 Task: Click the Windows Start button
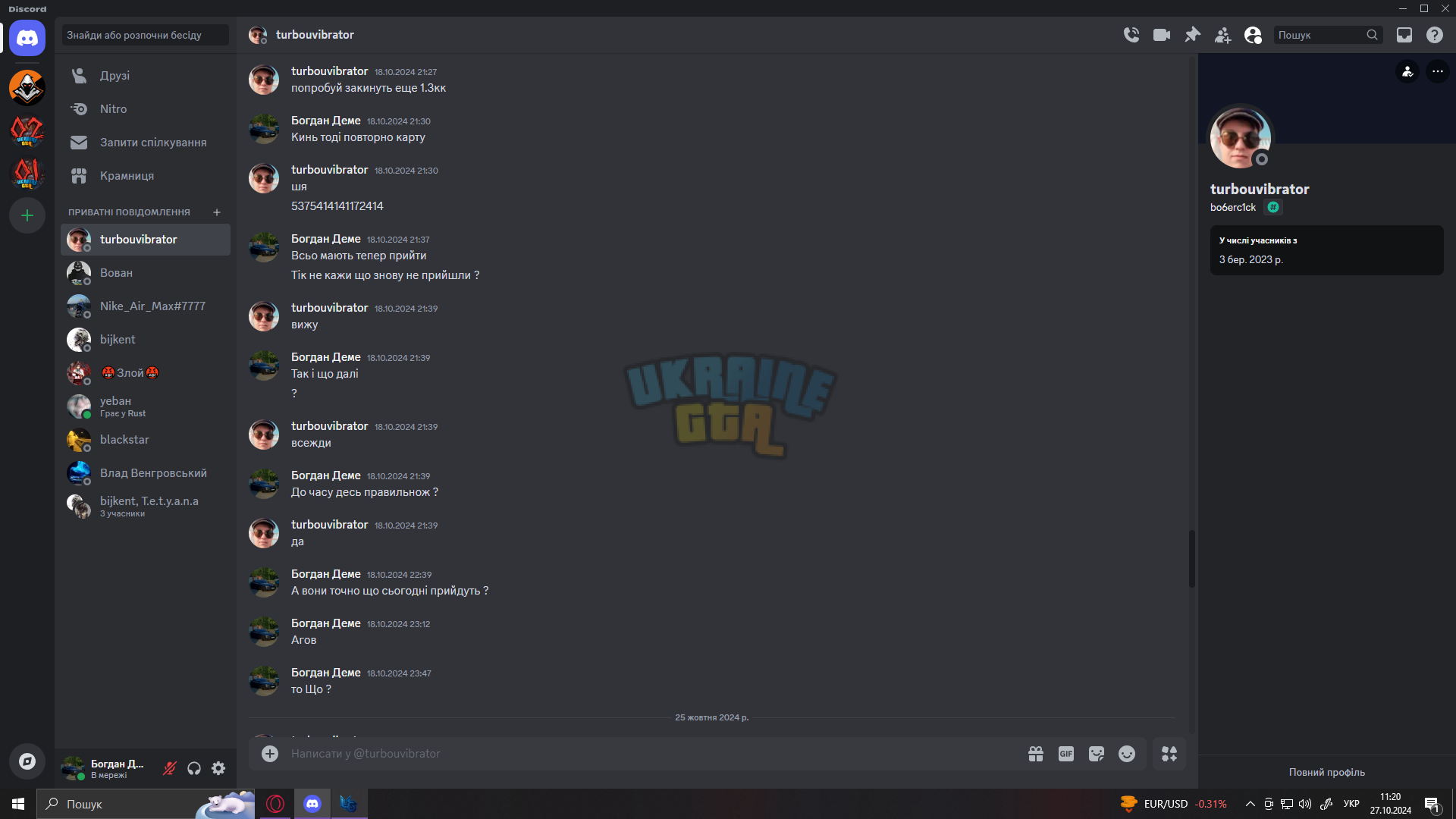pyautogui.click(x=18, y=804)
